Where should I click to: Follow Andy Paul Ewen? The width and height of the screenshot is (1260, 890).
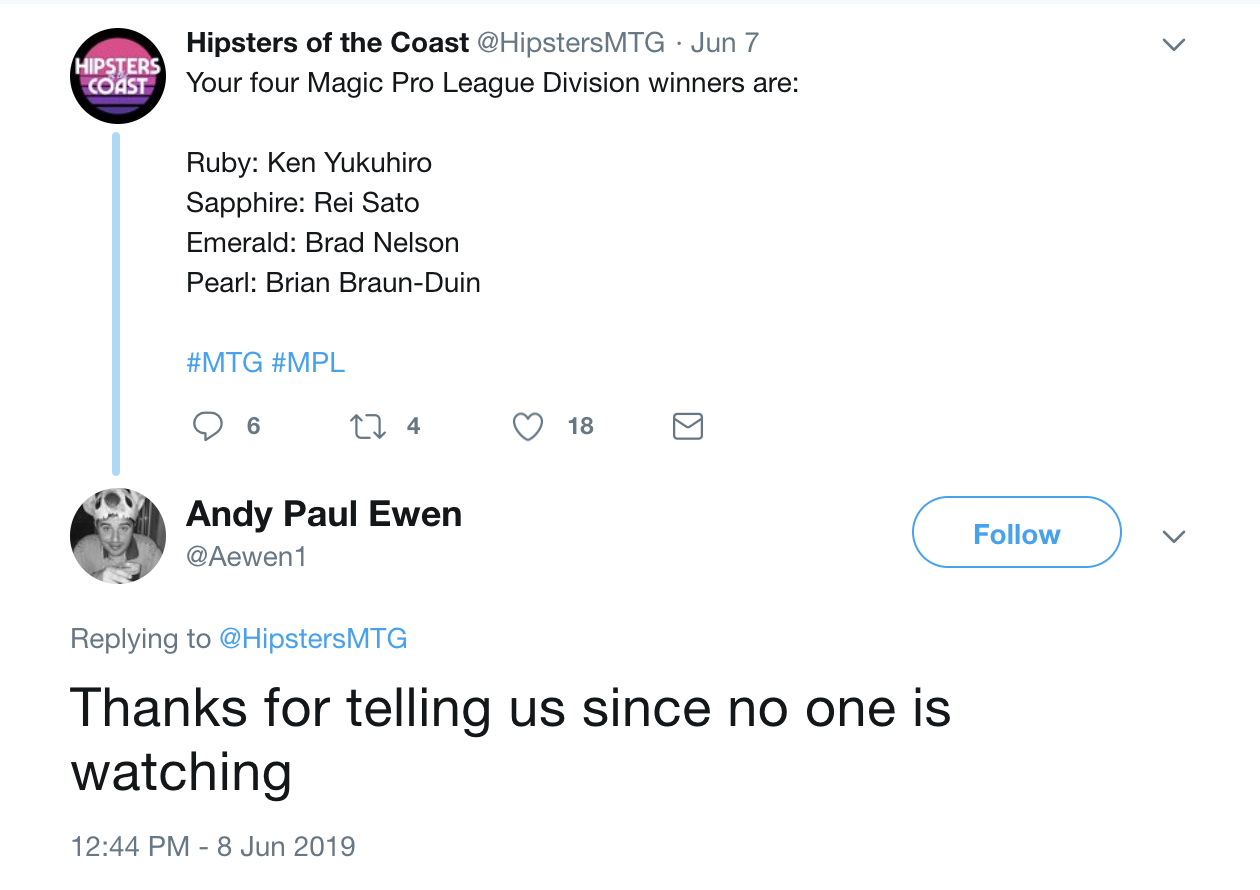click(1017, 533)
